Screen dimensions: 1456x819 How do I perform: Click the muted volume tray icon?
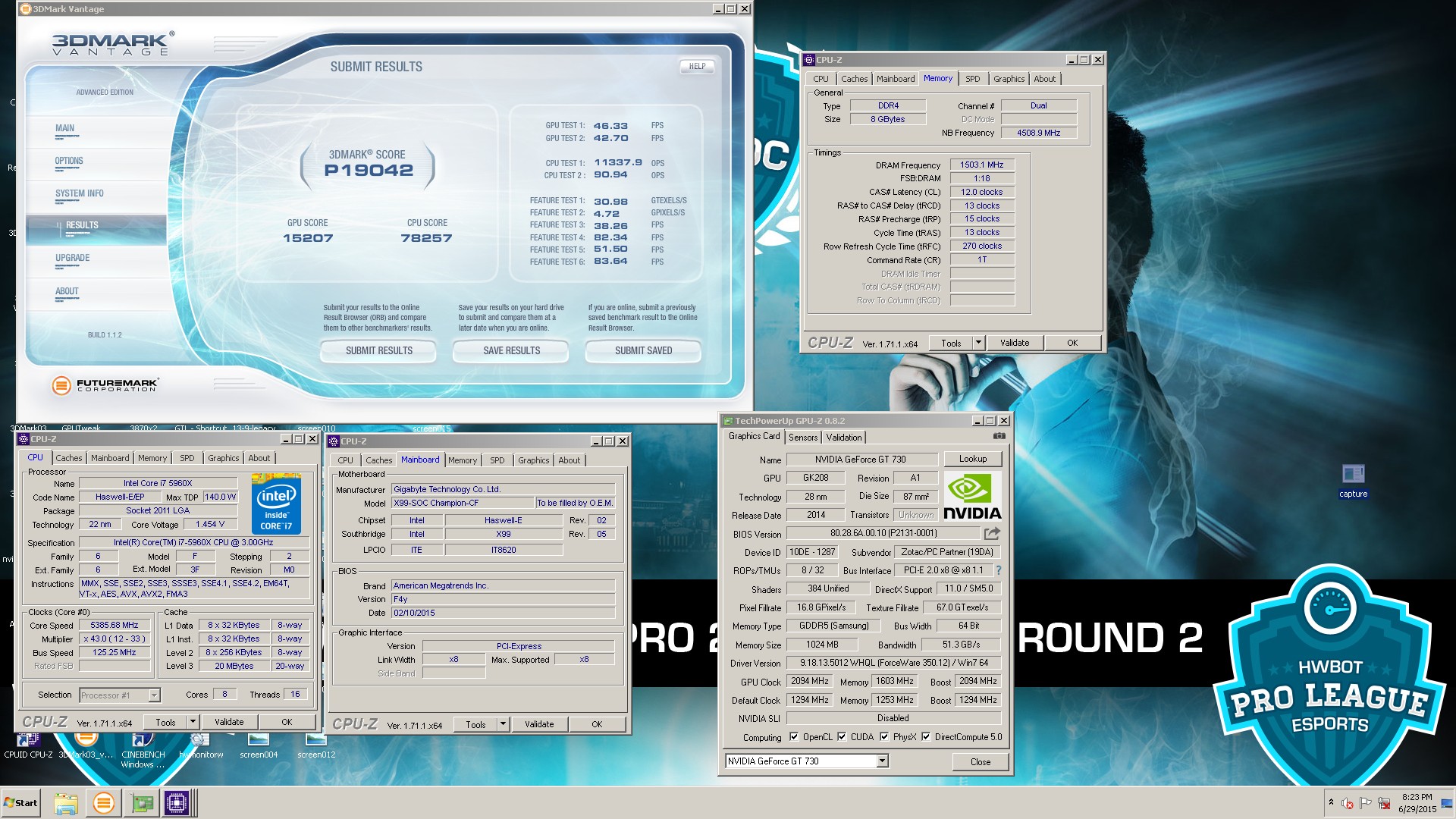[x=1347, y=803]
